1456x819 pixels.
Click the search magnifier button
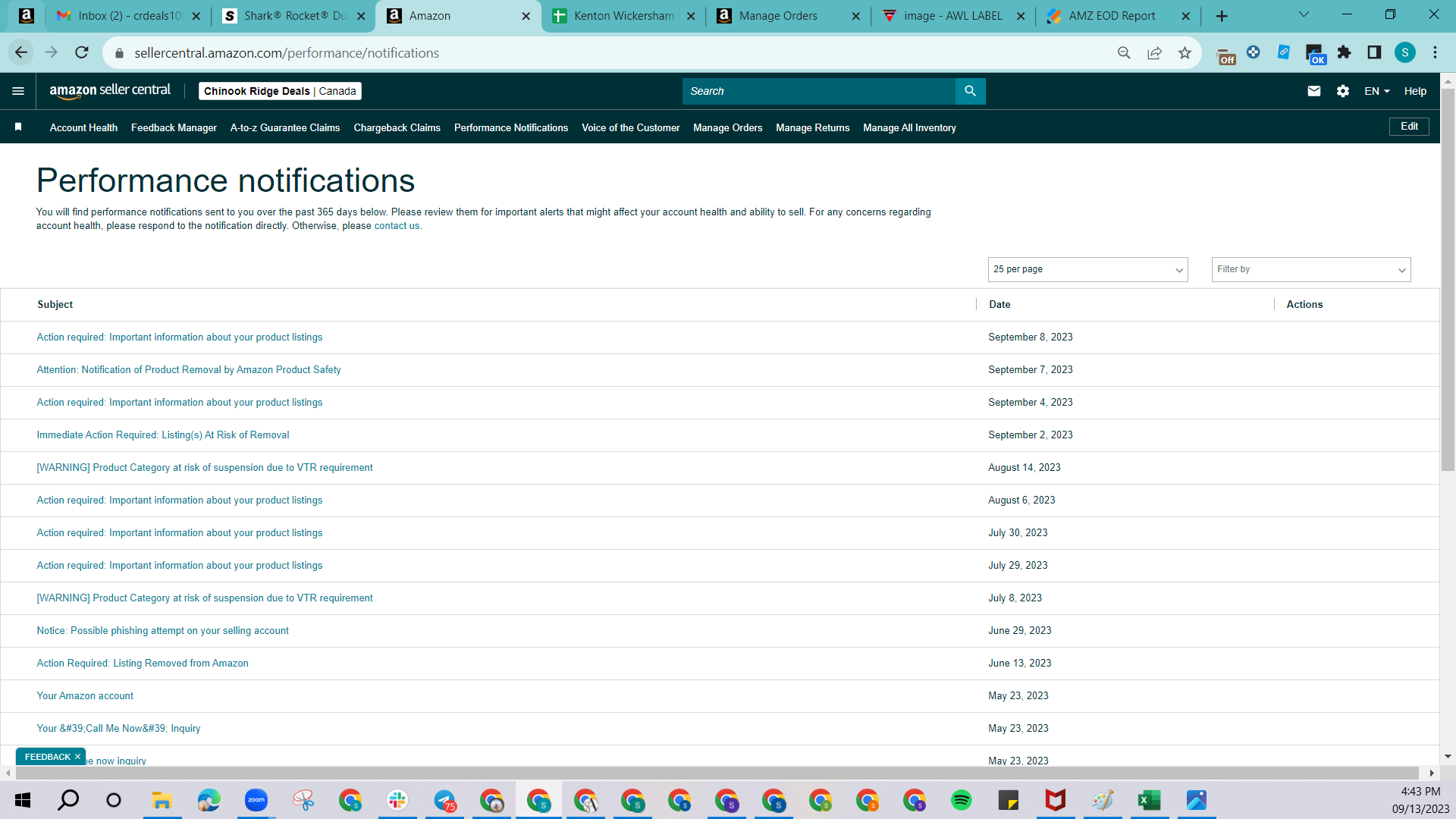[x=970, y=91]
